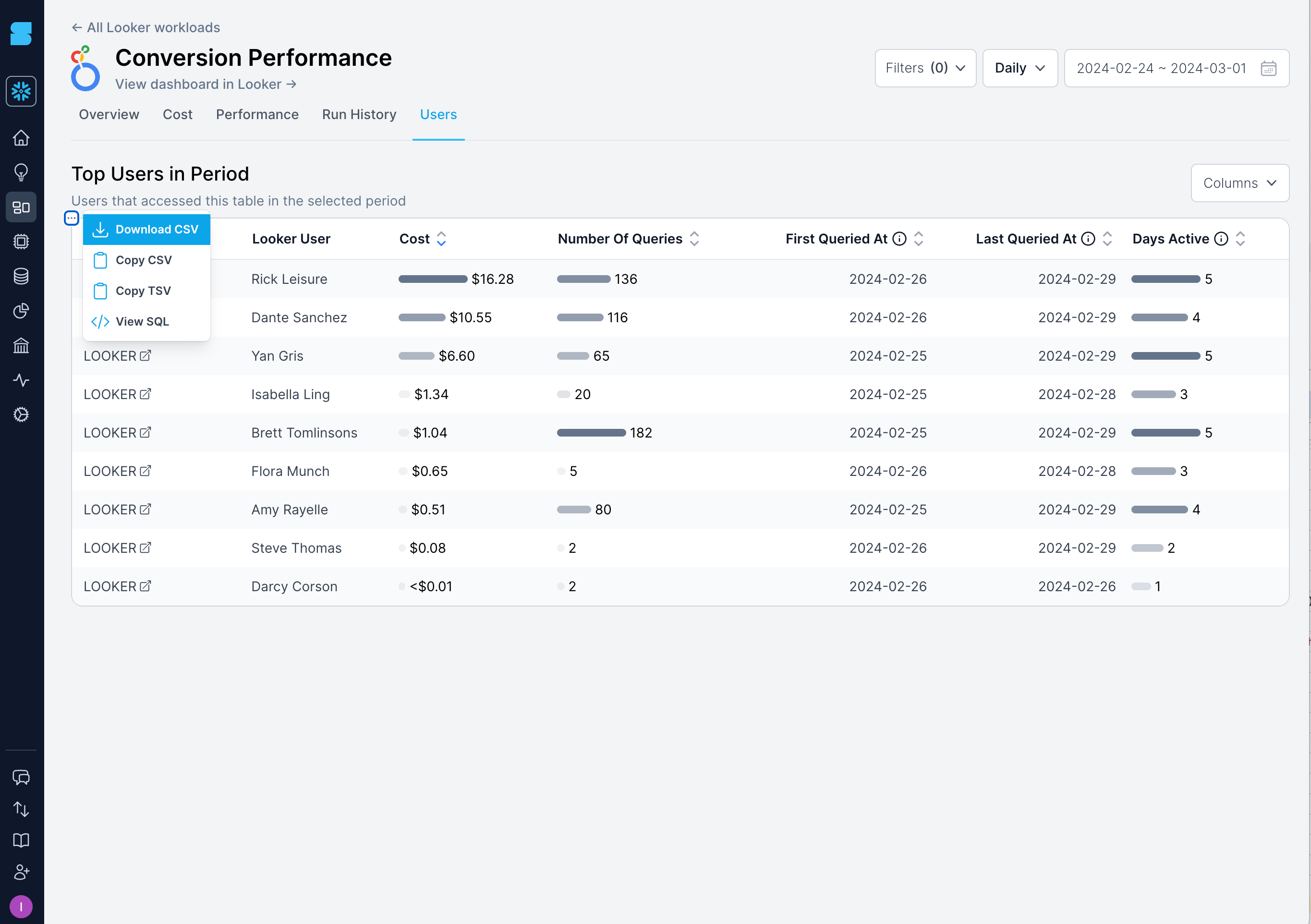Viewport: 1311px width, 924px height.
Task: Click the activity monitor pulse icon
Action: point(21,380)
